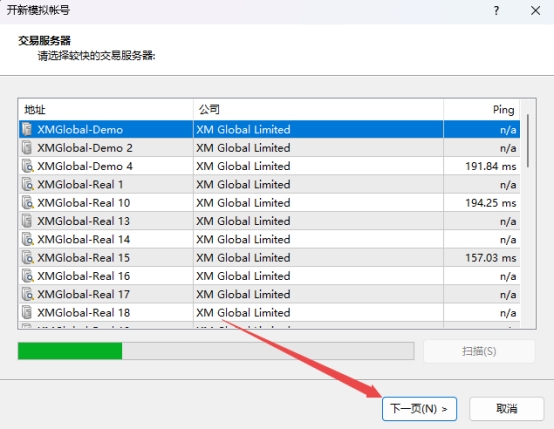Select the XMGlobal-Real 15 server name
The height and width of the screenshot is (429, 554).
click(x=84, y=258)
